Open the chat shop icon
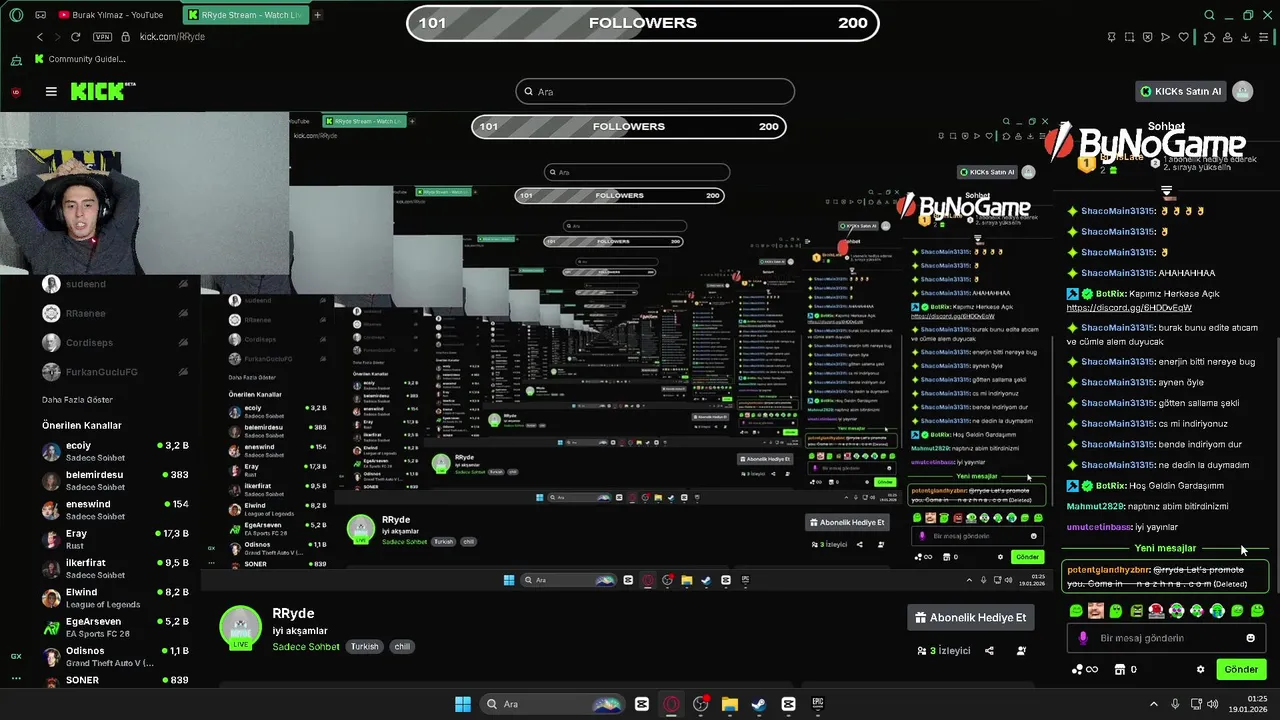Screen dimensions: 1280x720 pyautogui.click(x=1120, y=669)
